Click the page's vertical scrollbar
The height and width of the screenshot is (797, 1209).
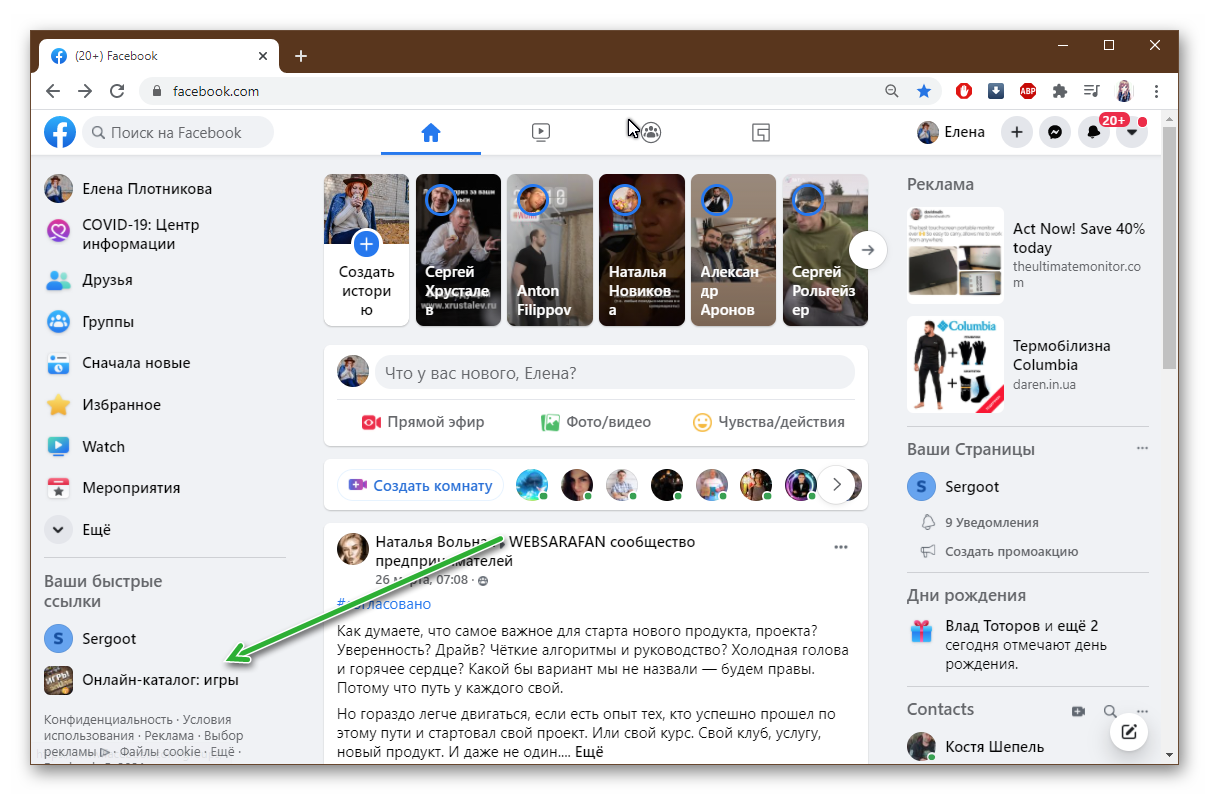click(x=1169, y=250)
